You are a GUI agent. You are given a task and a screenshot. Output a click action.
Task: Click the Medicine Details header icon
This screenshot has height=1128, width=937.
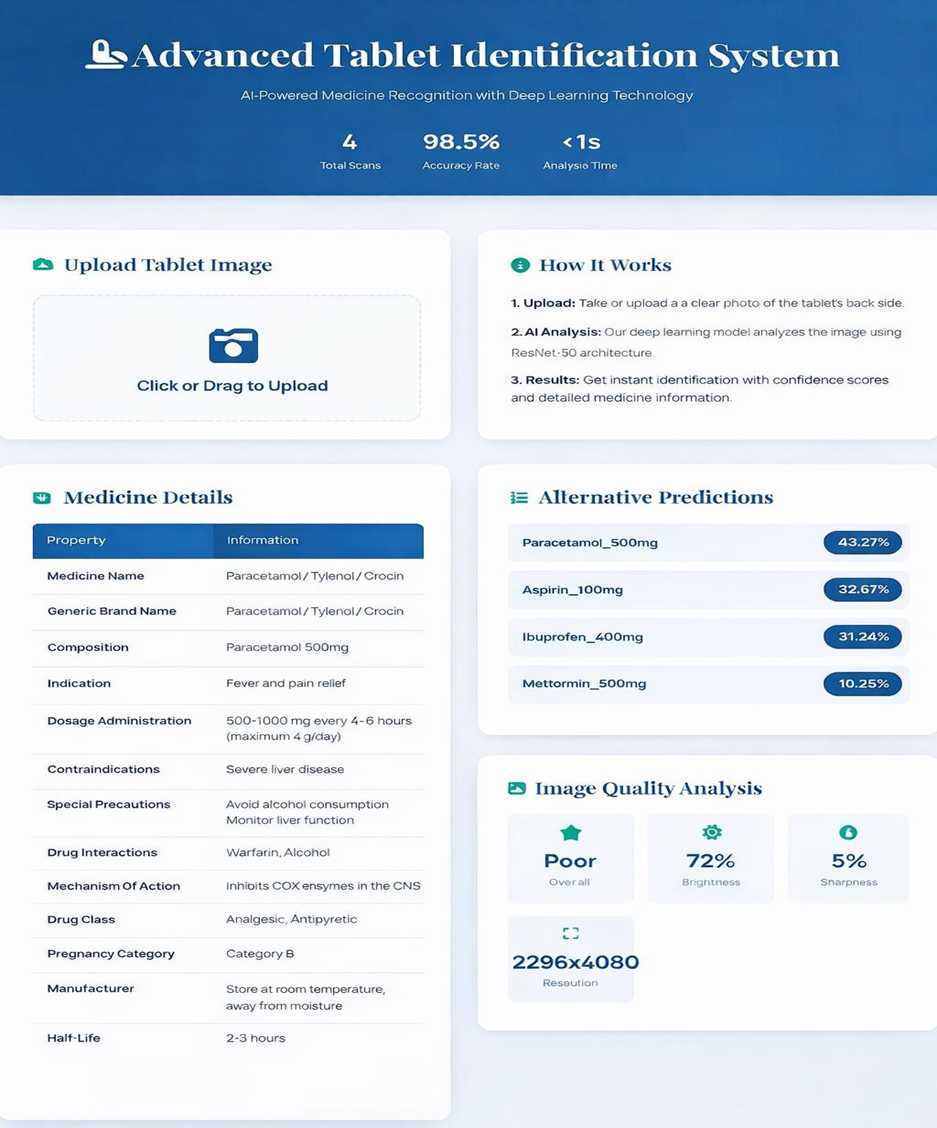[x=42, y=497]
